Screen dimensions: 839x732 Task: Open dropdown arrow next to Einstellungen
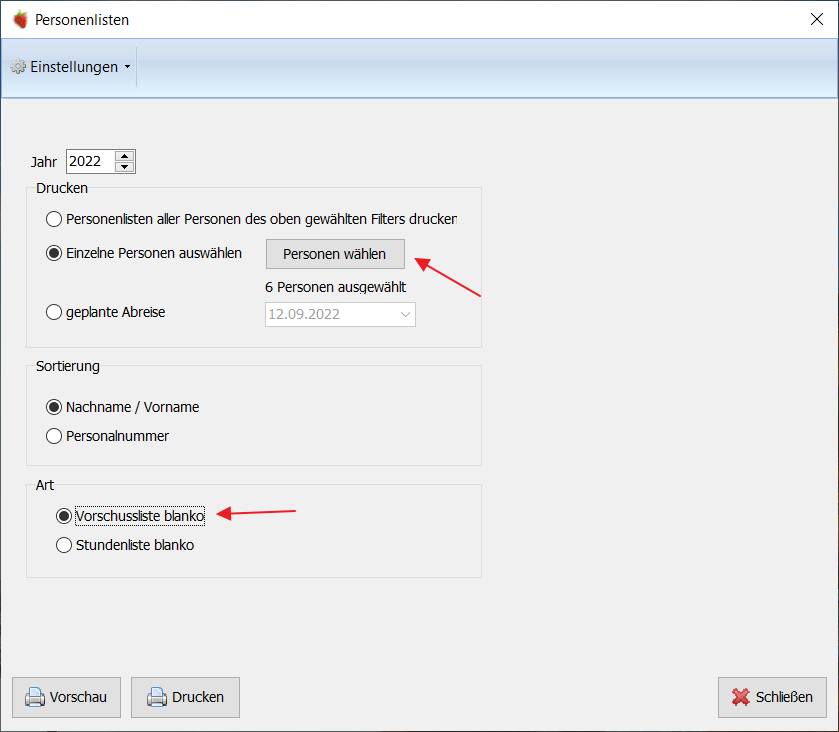point(127,67)
